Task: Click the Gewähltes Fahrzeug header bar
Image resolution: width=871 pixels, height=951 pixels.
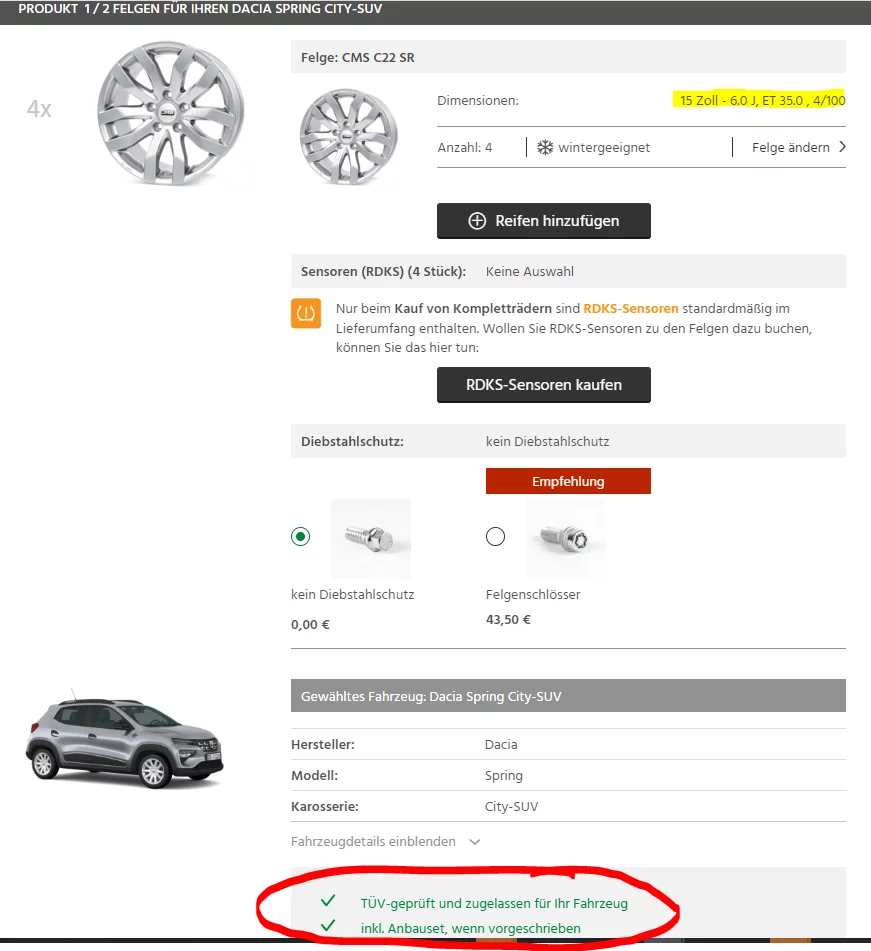Action: click(568, 696)
